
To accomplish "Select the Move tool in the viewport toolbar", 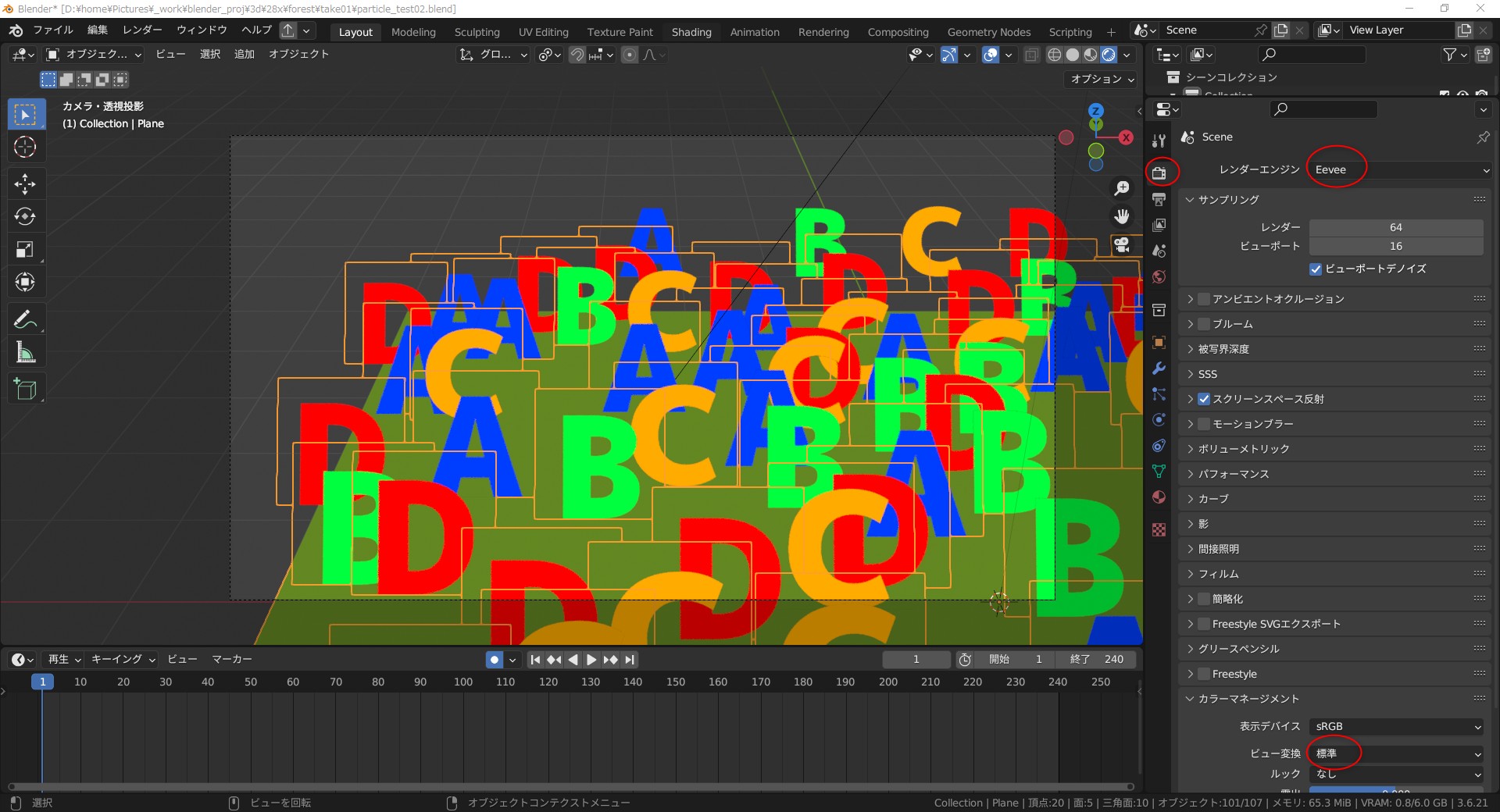I will click(26, 183).
